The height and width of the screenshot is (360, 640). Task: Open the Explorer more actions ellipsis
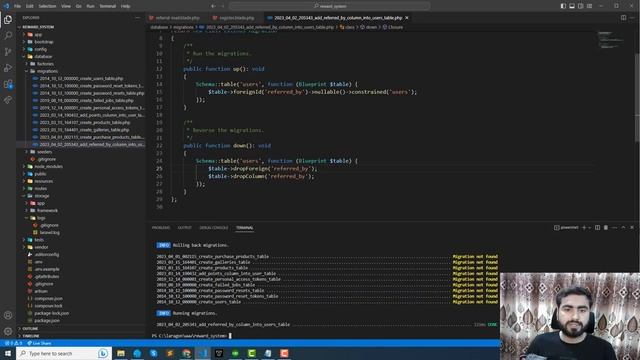tap(137, 18)
